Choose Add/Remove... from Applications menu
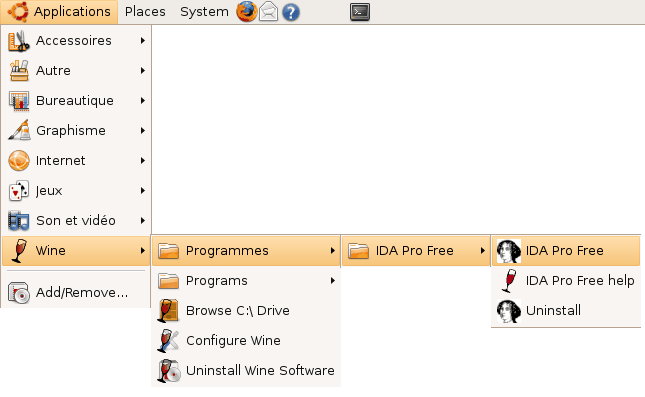645x397 pixels. click(x=76, y=293)
